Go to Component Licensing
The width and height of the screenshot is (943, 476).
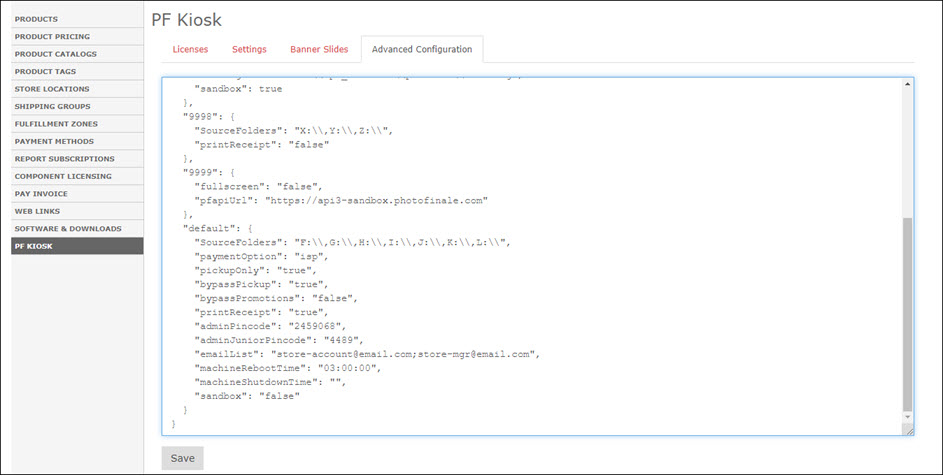(77, 176)
